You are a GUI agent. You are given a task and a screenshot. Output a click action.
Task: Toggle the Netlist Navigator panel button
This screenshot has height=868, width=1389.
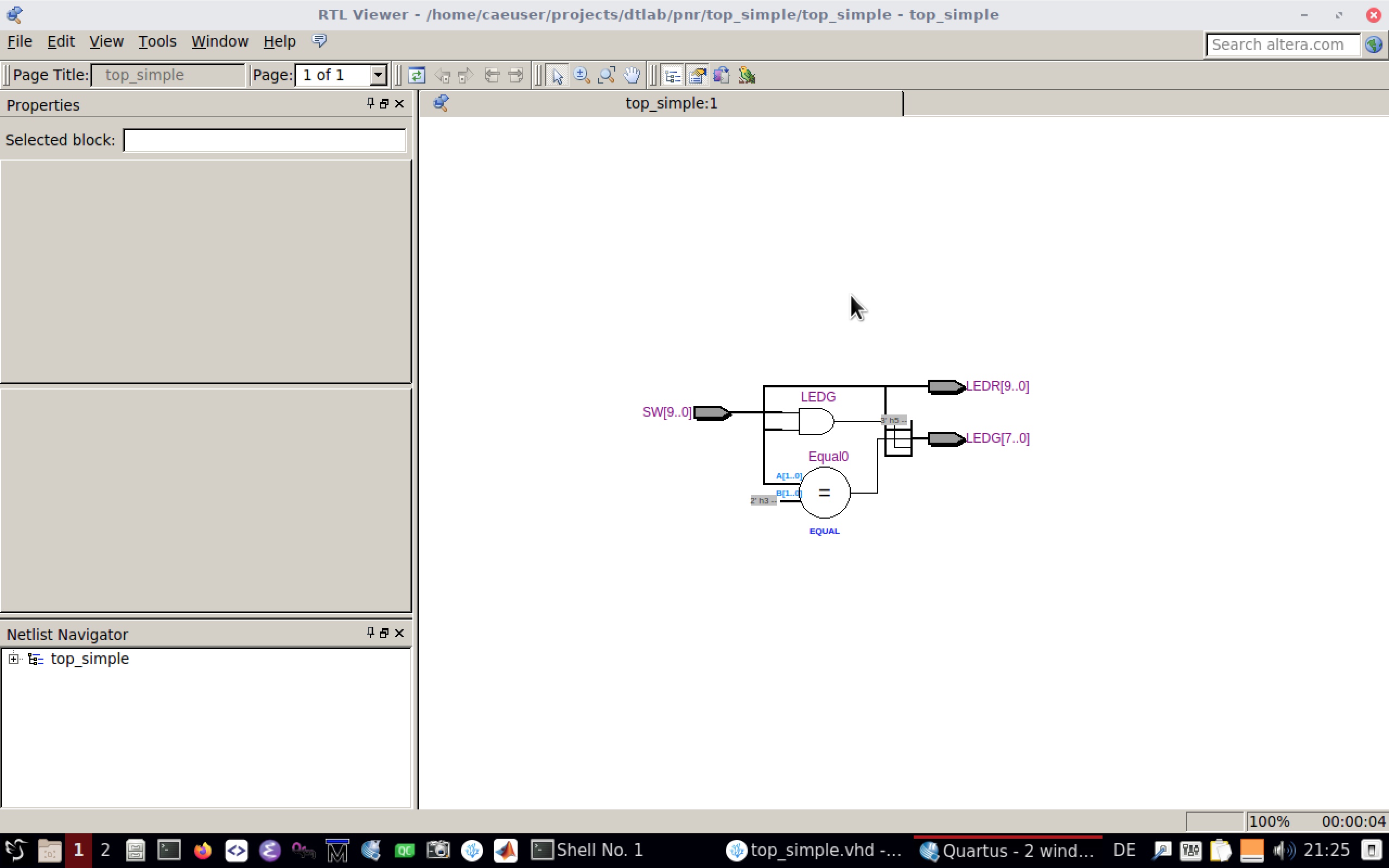(673, 75)
